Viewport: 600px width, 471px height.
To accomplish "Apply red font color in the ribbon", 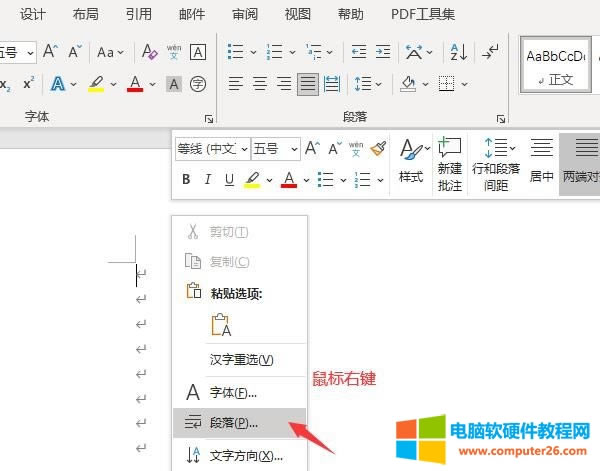I will [135, 84].
